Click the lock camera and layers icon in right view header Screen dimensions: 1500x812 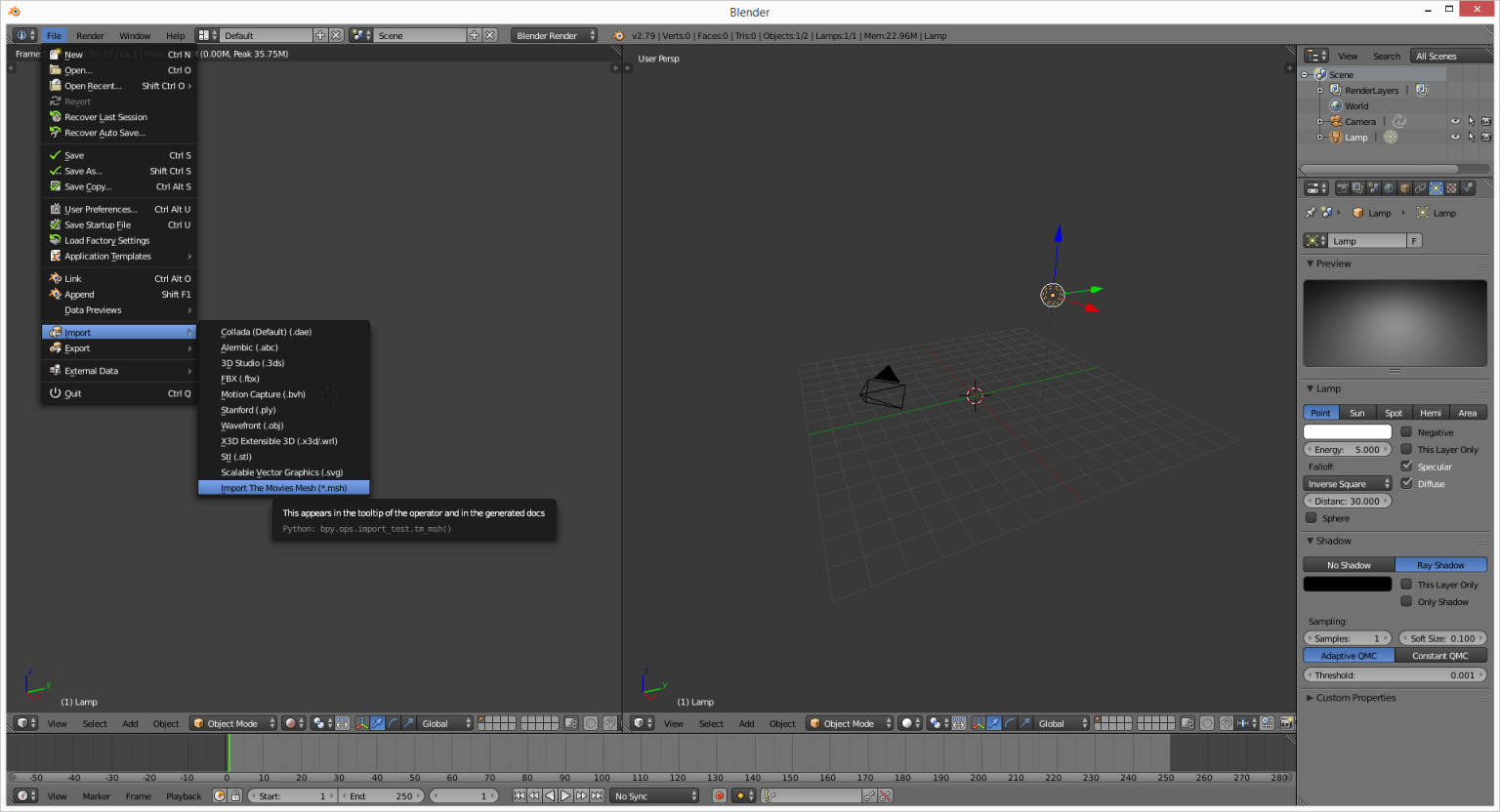[x=1187, y=723]
